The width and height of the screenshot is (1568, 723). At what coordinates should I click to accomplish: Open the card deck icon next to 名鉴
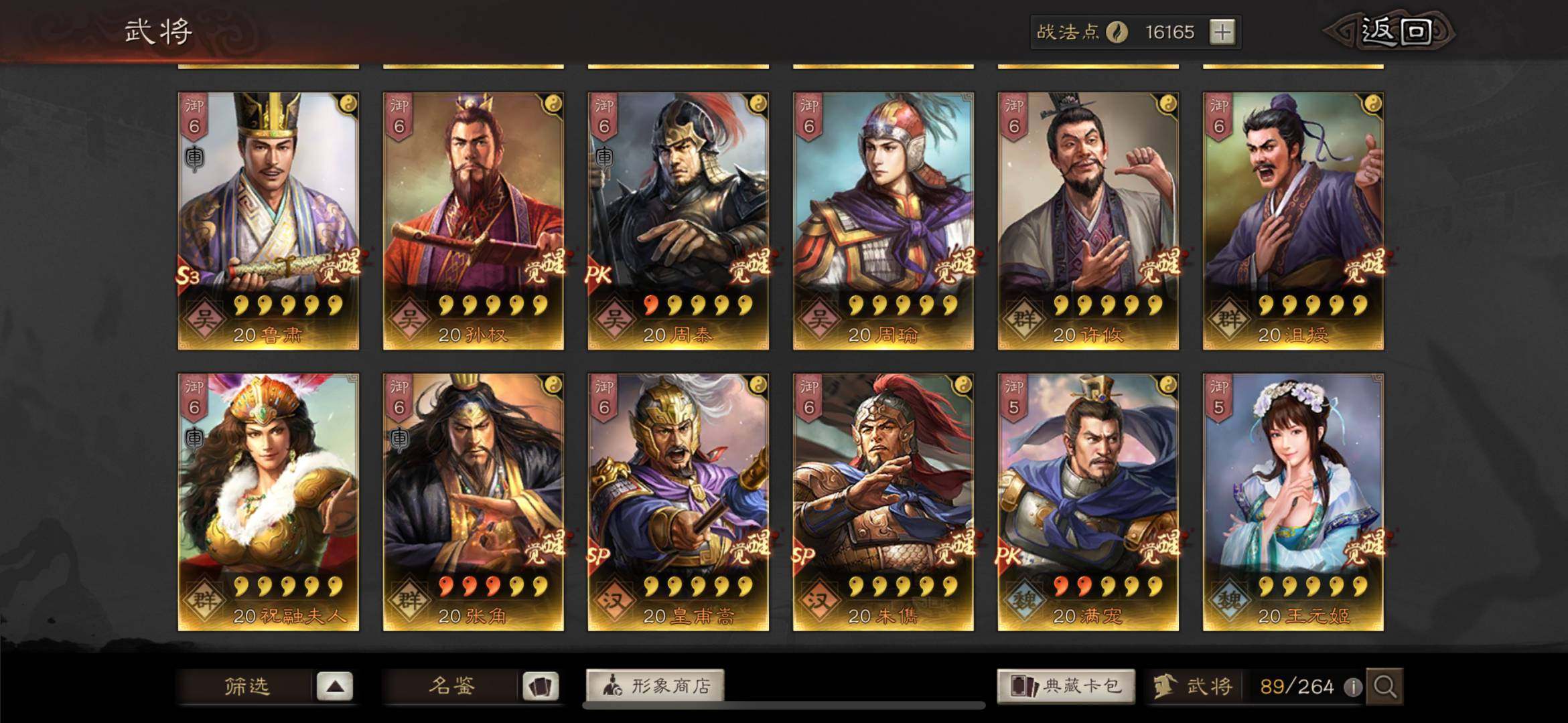(x=541, y=687)
